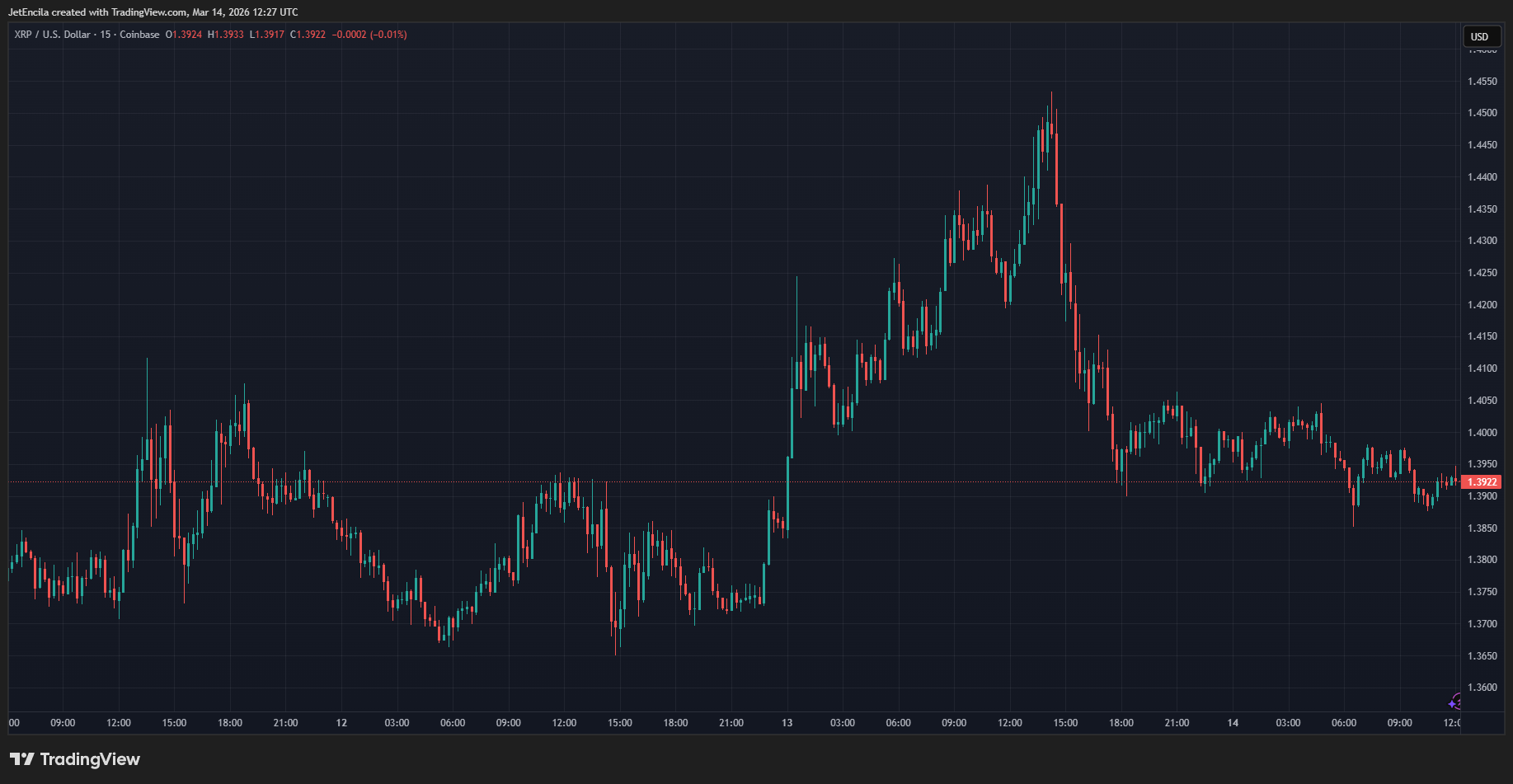
Task: Click the high value H1.3933 in legend
Action: click(226, 35)
